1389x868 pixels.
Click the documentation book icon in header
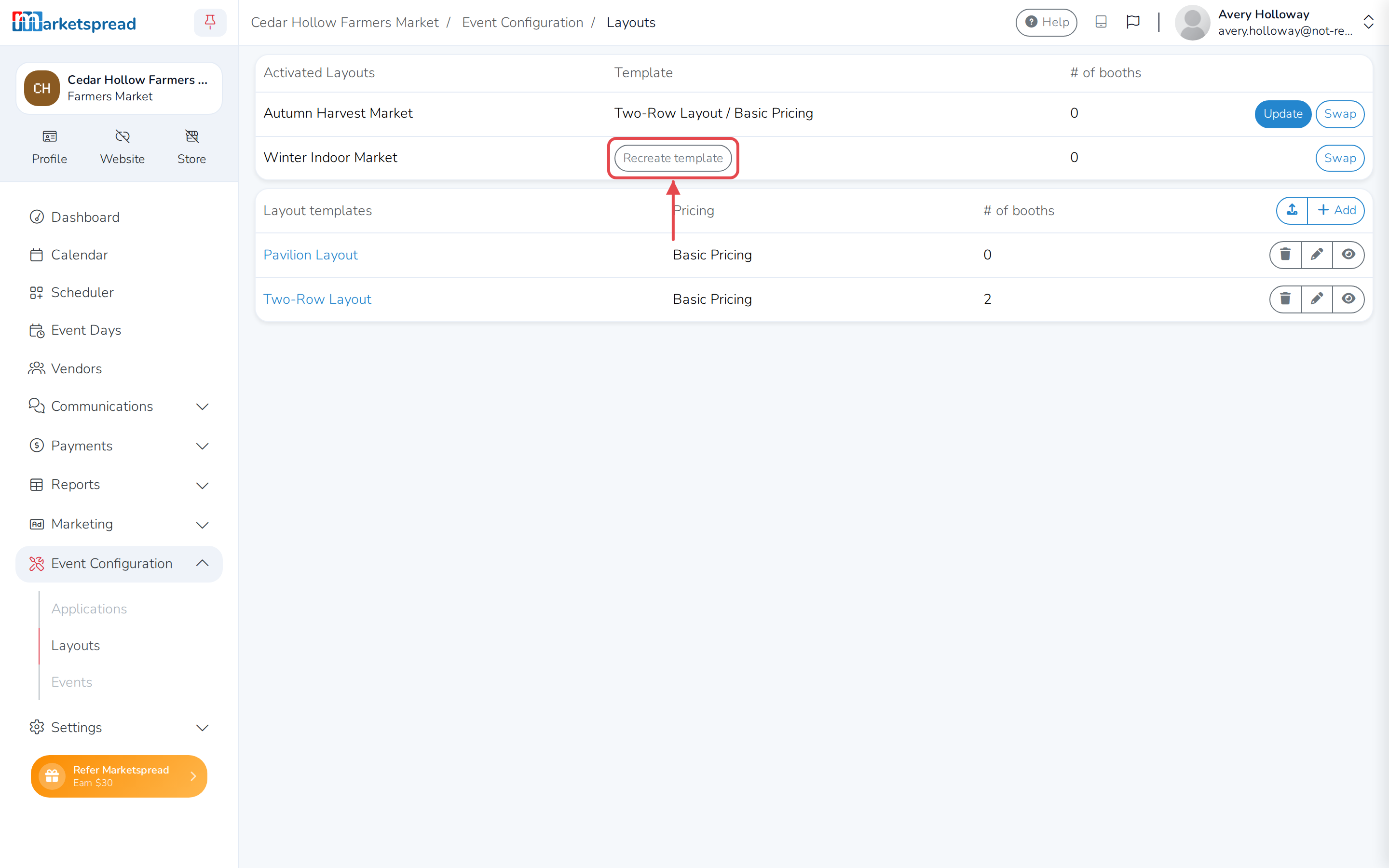point(1101,22)
